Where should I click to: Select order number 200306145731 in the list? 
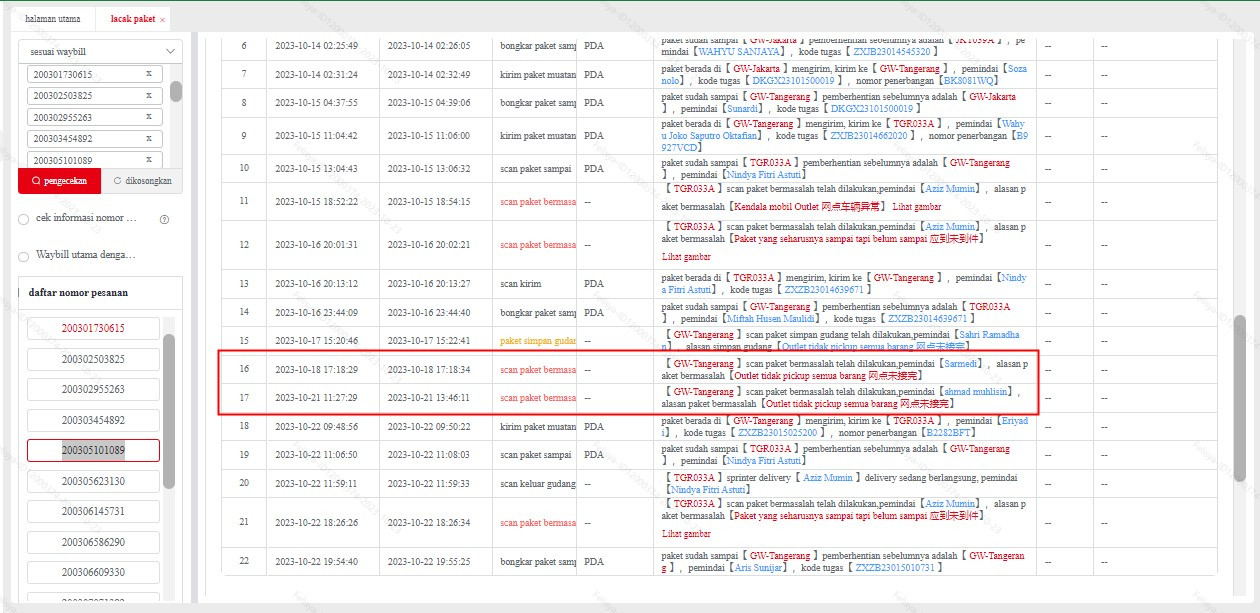click(93, 511)
